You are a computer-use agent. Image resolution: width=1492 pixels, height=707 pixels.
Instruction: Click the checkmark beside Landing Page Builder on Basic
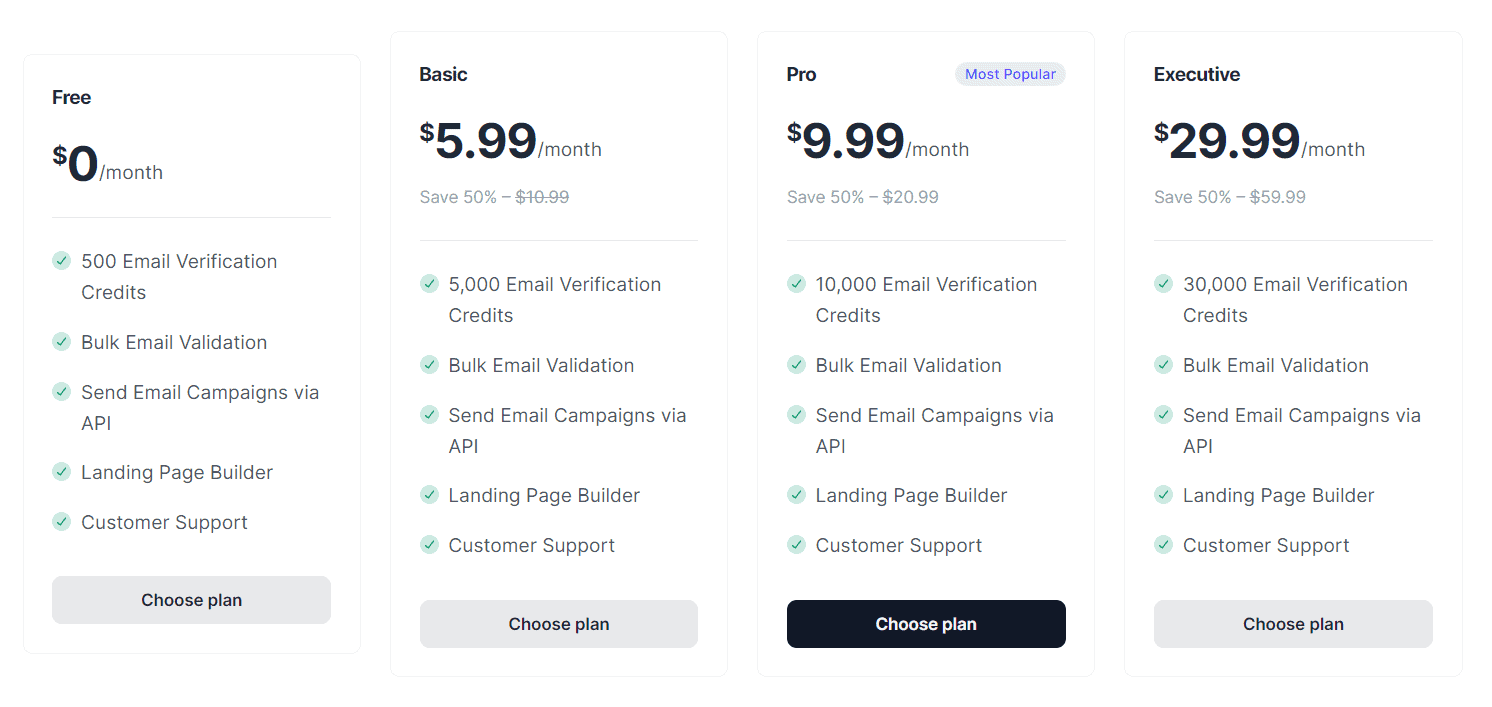(x=429, y=495)
